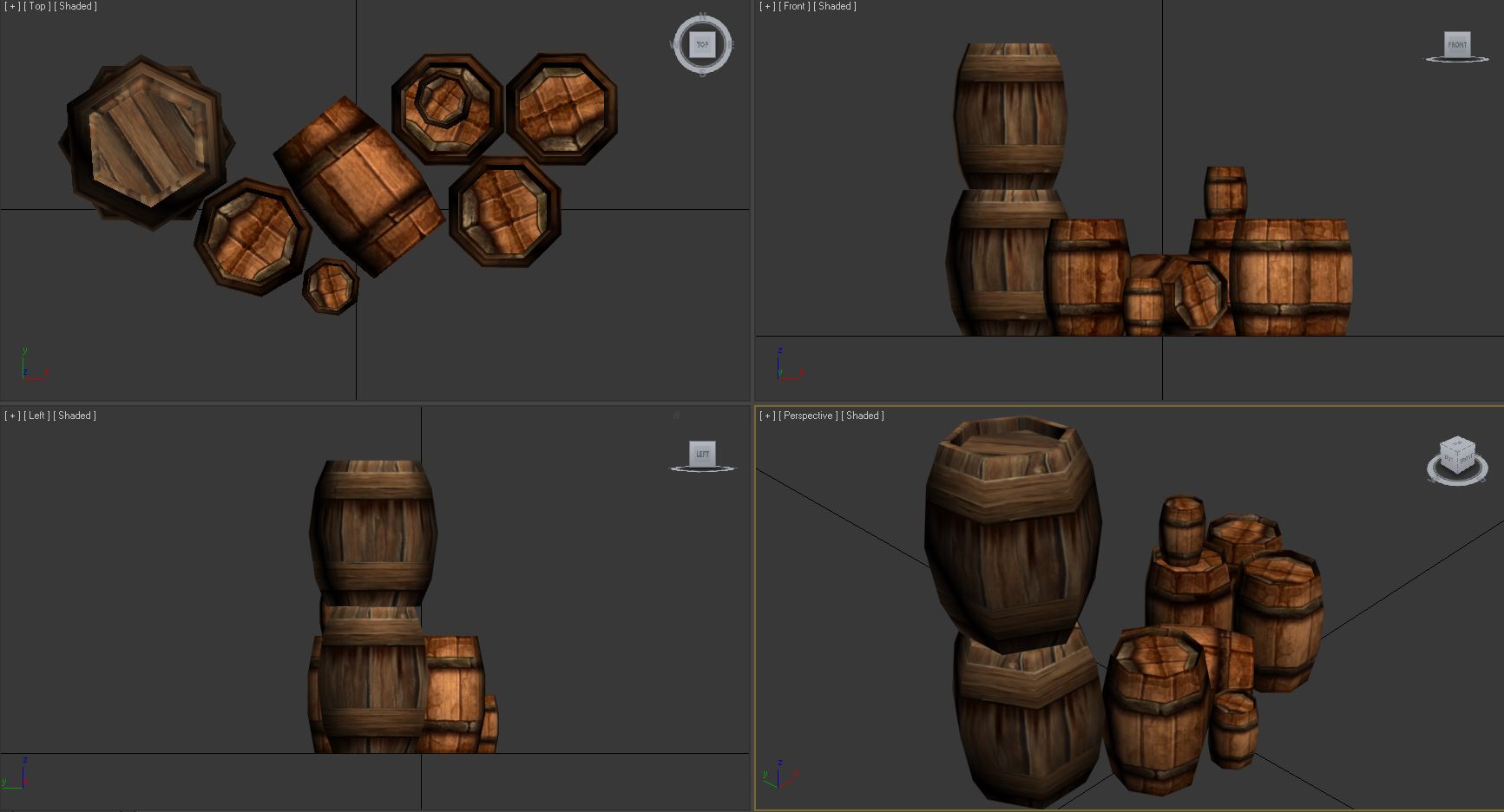Viewport: 1504px width, 812px height.
Task: Select the top stacked barrel in Front viewport
Action: point(1009,116)
